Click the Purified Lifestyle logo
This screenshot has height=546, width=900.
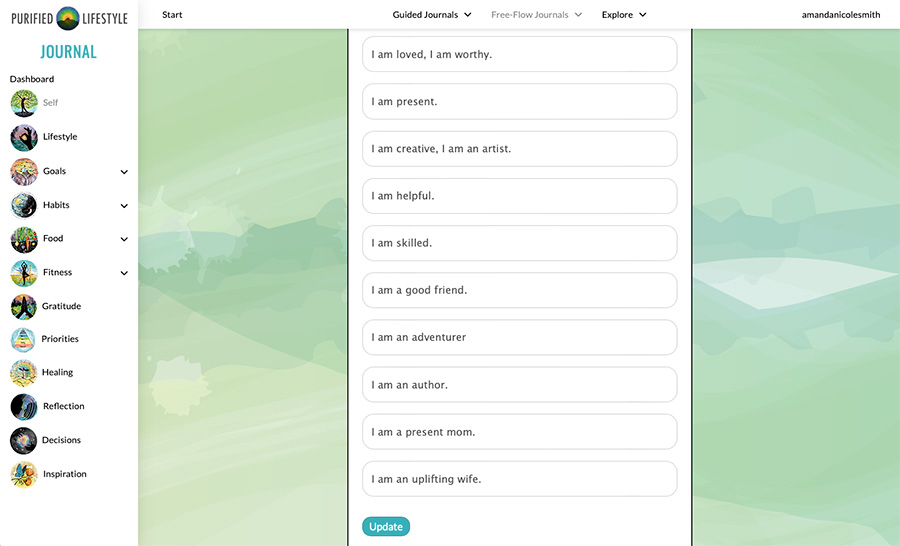pos(68,18)
